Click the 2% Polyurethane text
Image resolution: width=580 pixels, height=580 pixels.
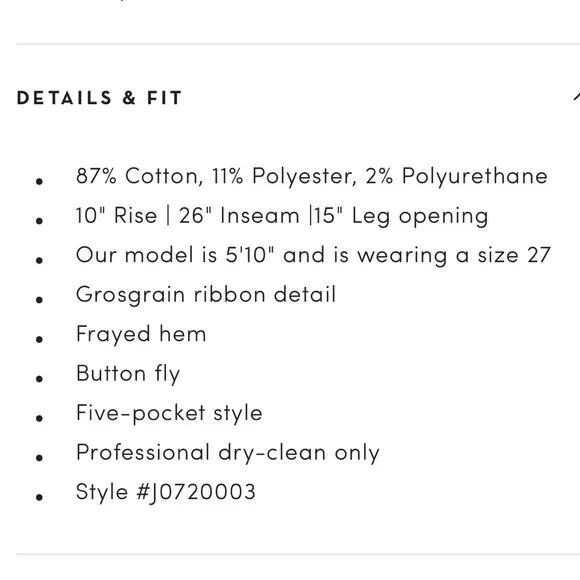tap(456, 176)
